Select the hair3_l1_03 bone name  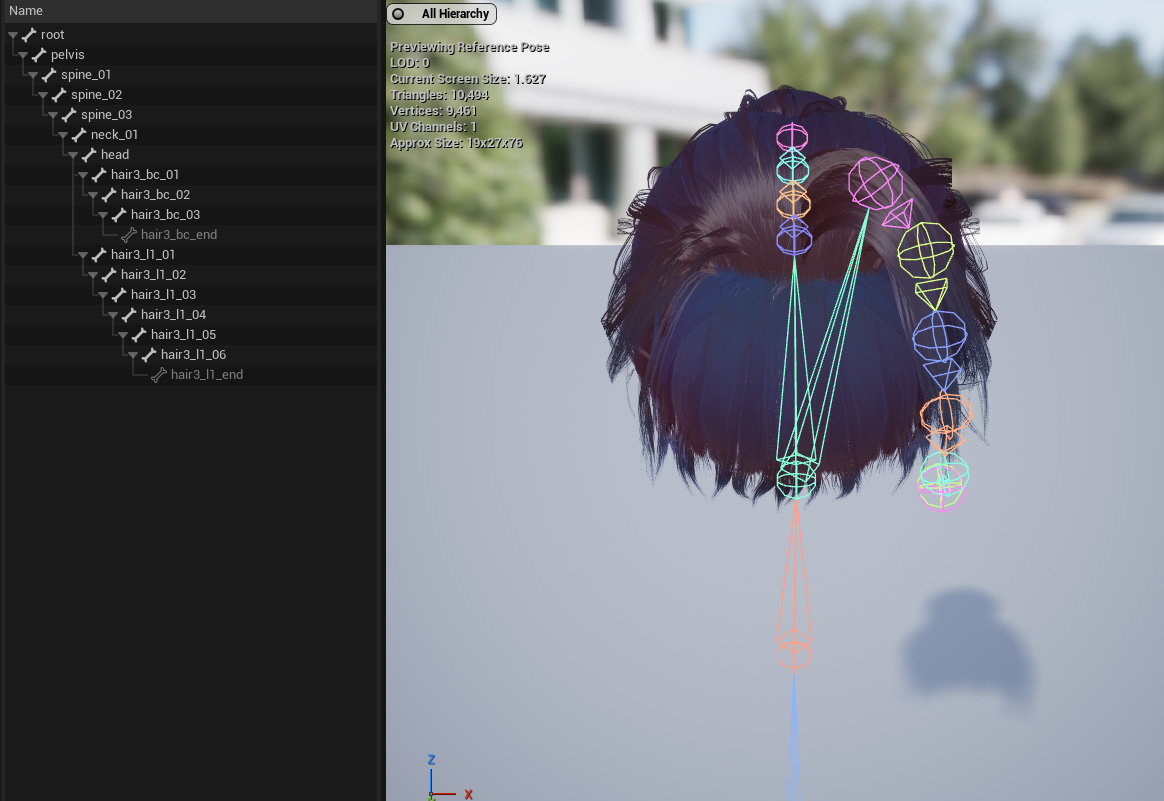click(x=163, y=295)
